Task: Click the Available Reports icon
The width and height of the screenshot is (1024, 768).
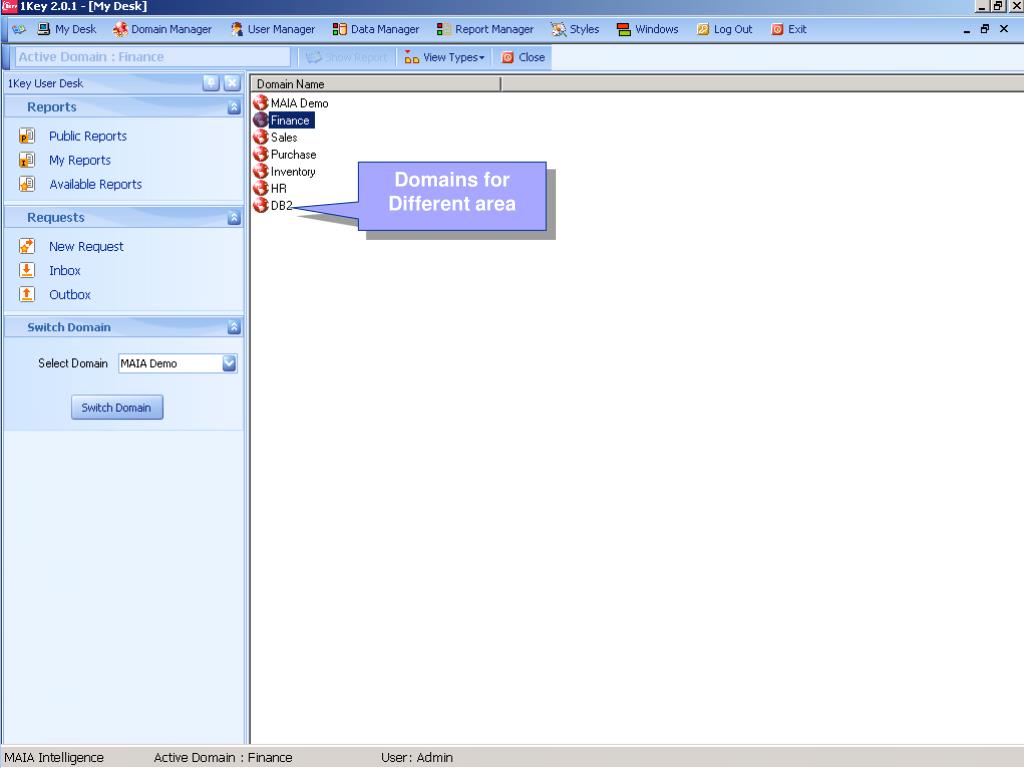Action: [x=28, y=184]
